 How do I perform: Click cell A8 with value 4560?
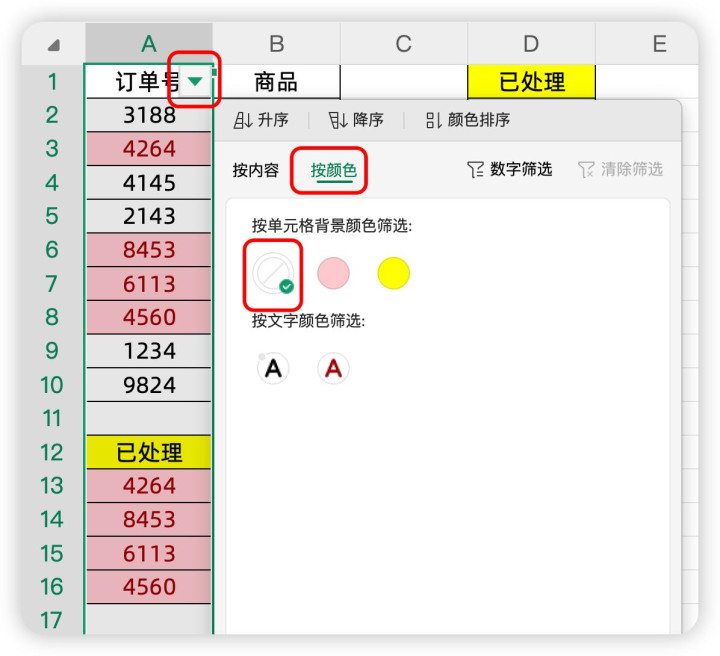[149, 317]
